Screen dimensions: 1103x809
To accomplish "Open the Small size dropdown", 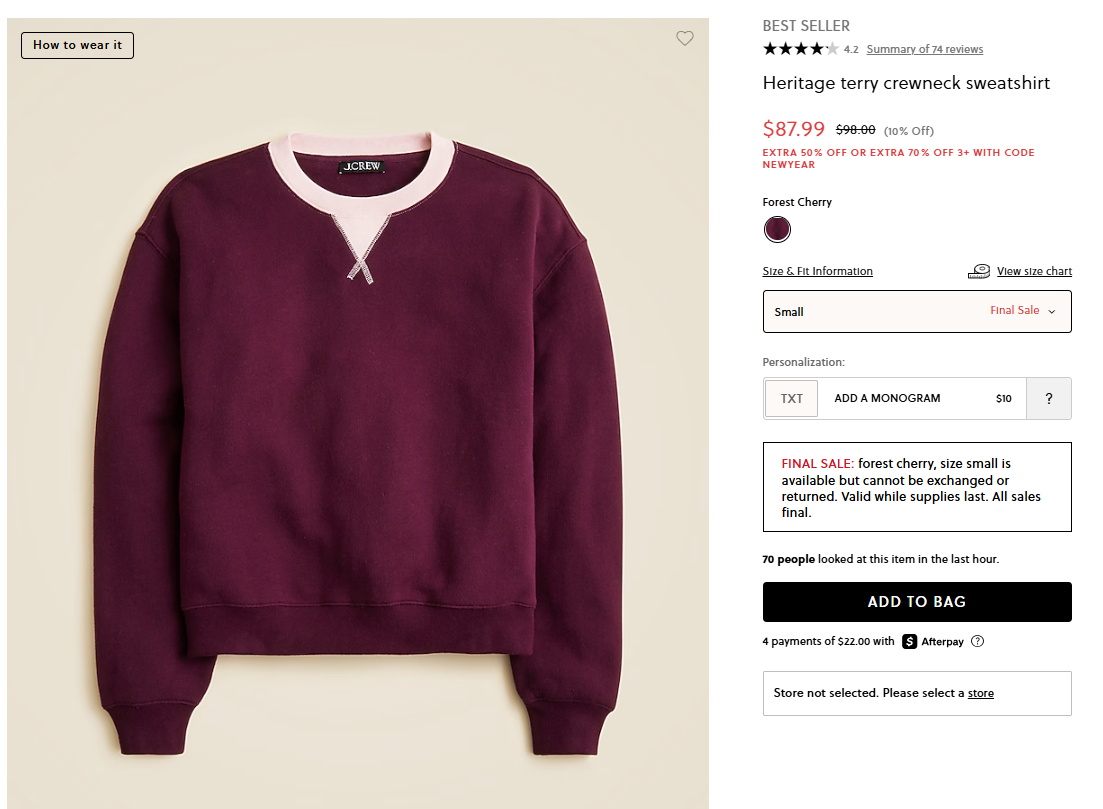I will 916,311.
